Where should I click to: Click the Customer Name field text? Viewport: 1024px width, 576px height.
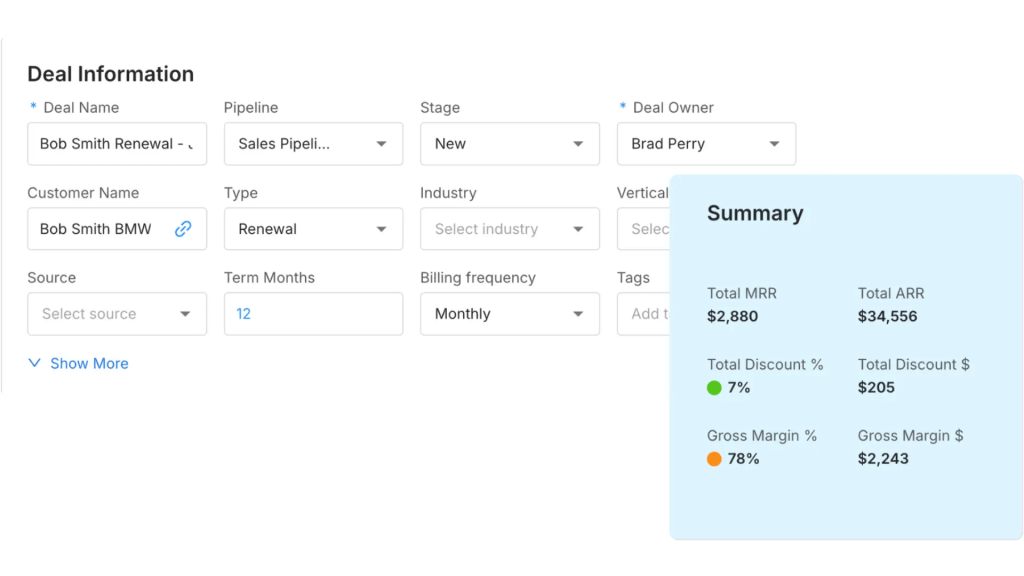click(x=96, y=229)
